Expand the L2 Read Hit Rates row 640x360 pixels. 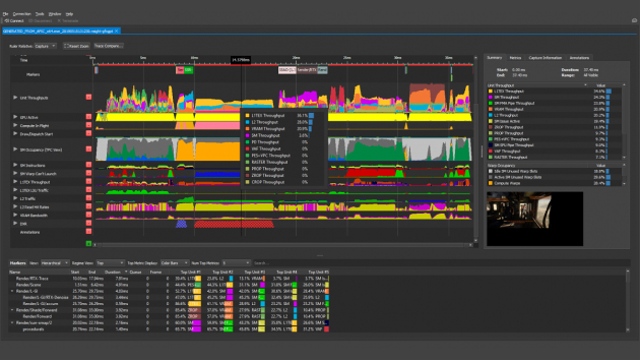(x=15, y=207)
